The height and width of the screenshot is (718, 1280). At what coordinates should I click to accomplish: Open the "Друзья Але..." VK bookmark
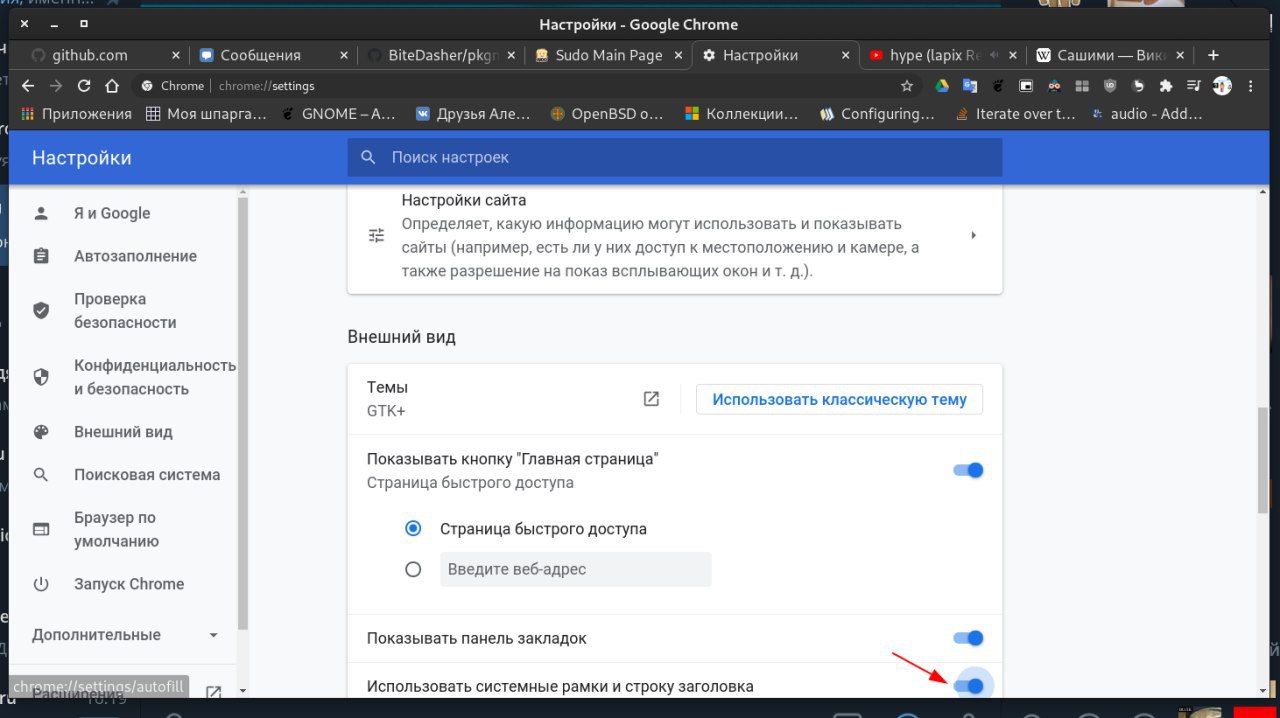[x=473, y=114]
